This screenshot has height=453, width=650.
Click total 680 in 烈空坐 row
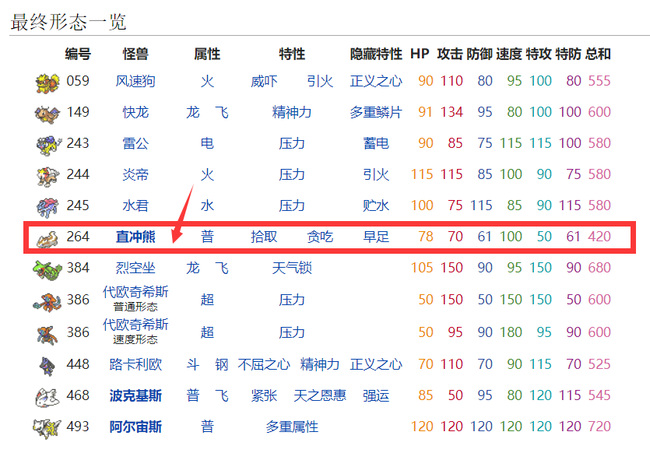coord(599,268)
